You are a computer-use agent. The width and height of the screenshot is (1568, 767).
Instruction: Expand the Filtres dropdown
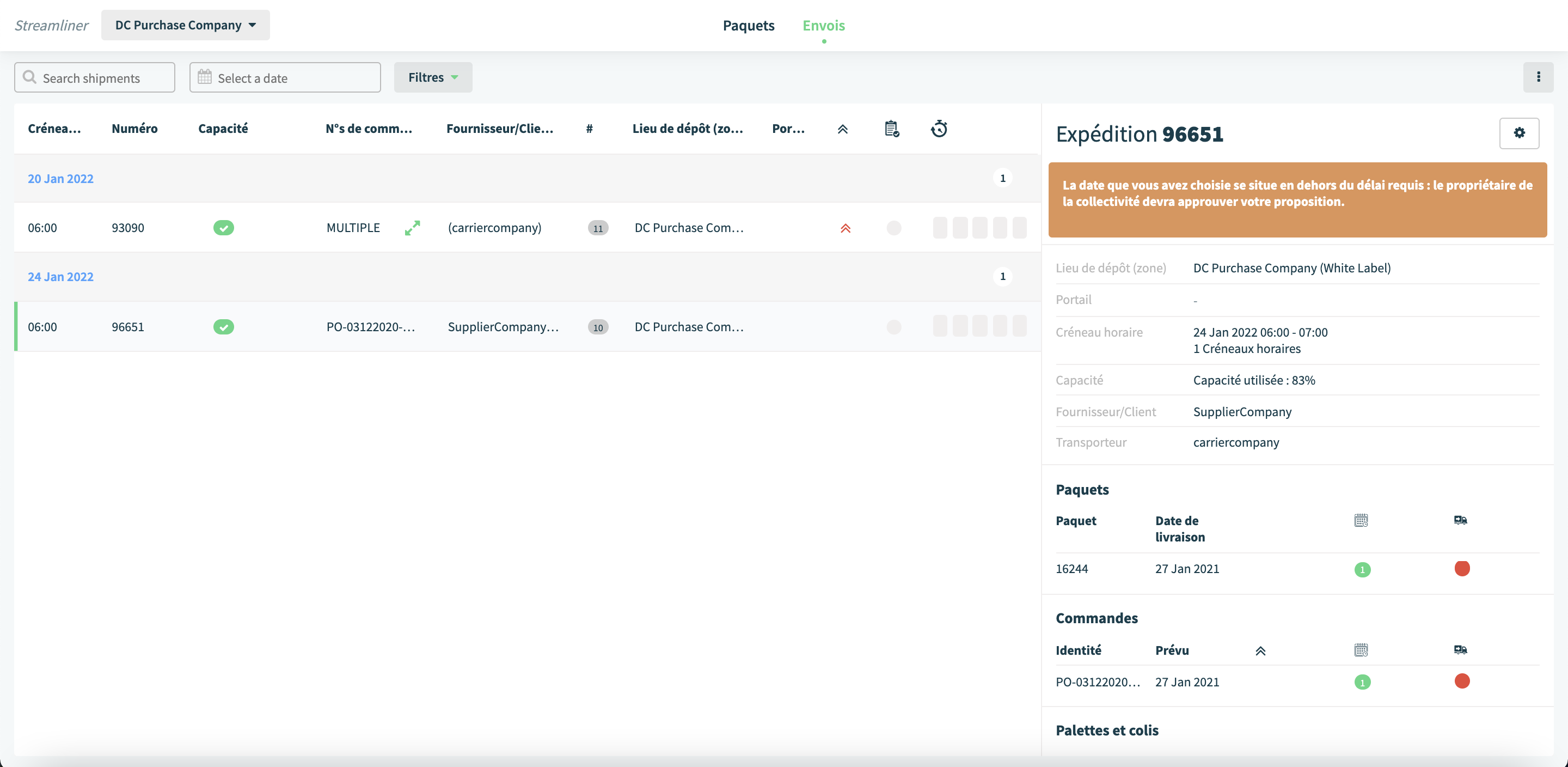point(433,77)
